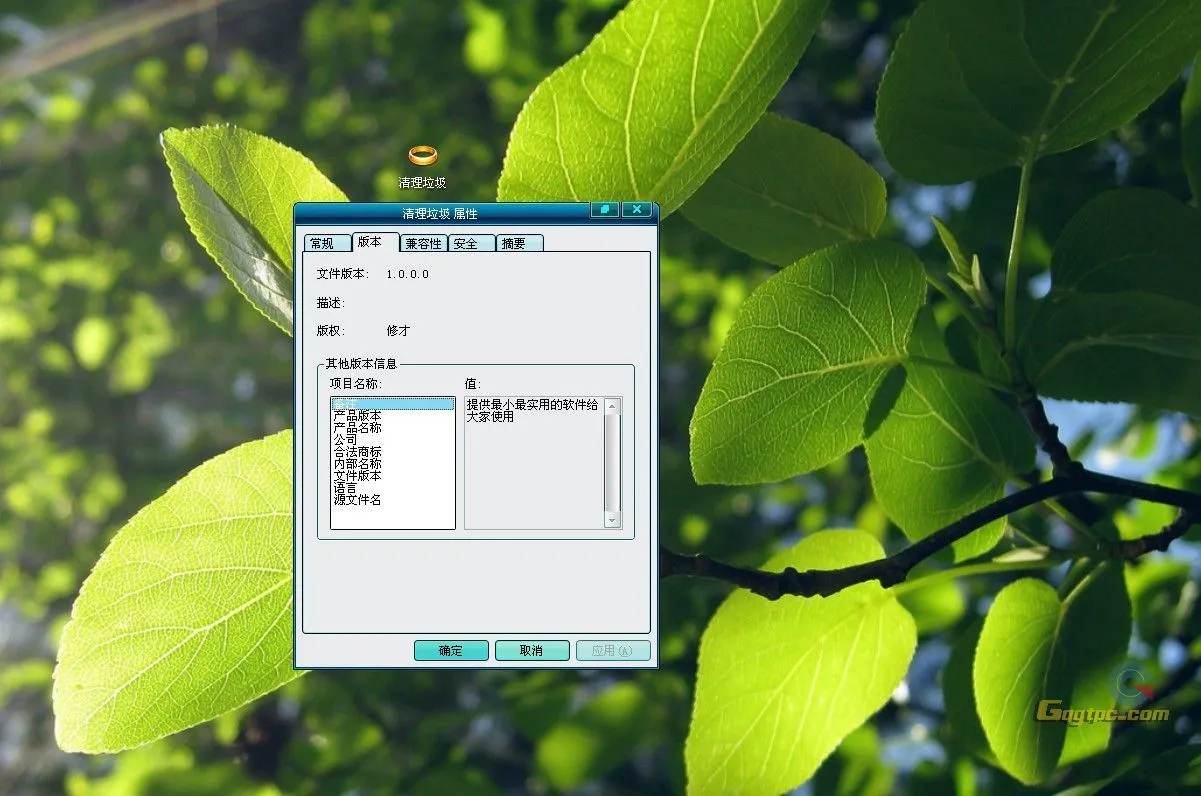
Task: Click inside the 值 text box
Action: [x=533, y=470]
